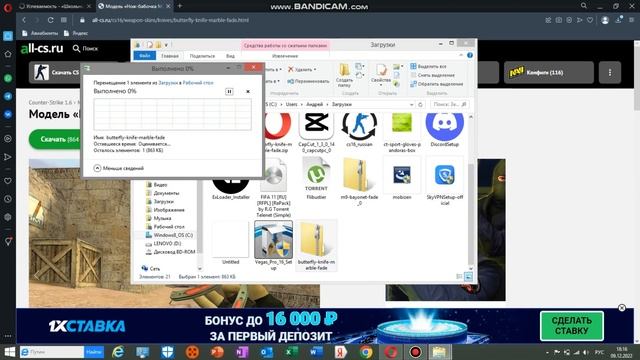Open Opera sidebar history clock icon
This screenshot has height=360, width=640.
[8, 199]
